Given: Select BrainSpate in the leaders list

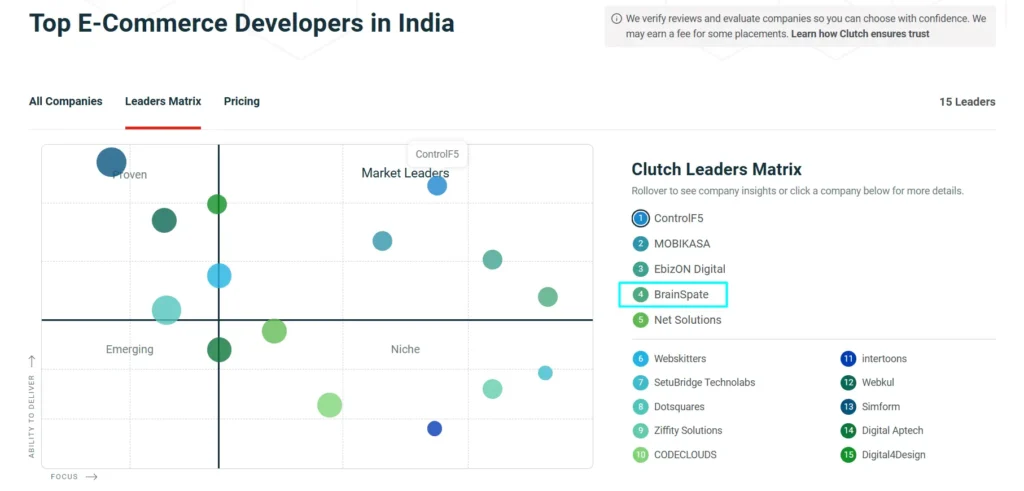Looking at the screenshot, I should point(673,295).
